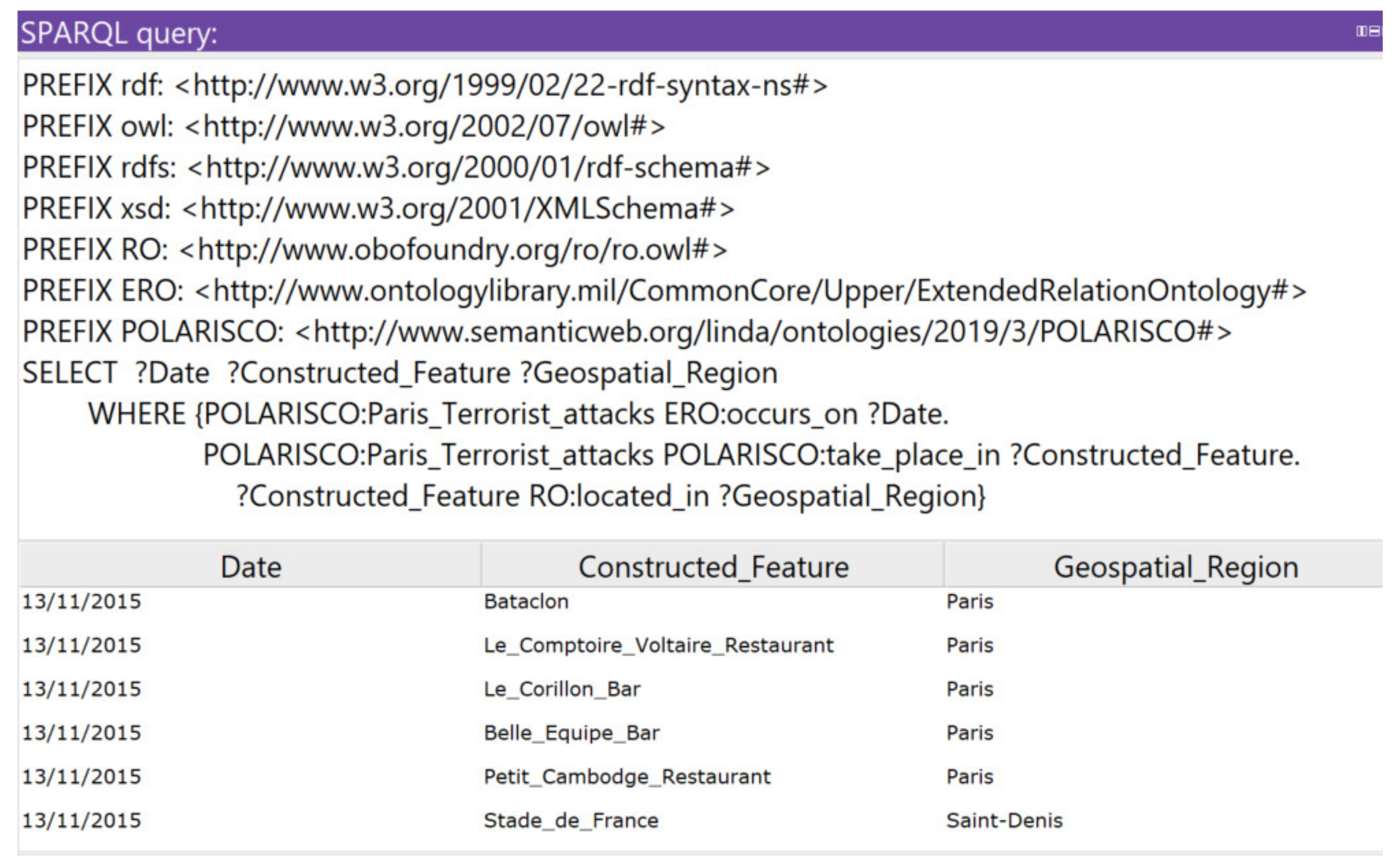Click the split vertically view icon
1400x865 pixels.
(x=1360, y=31)
